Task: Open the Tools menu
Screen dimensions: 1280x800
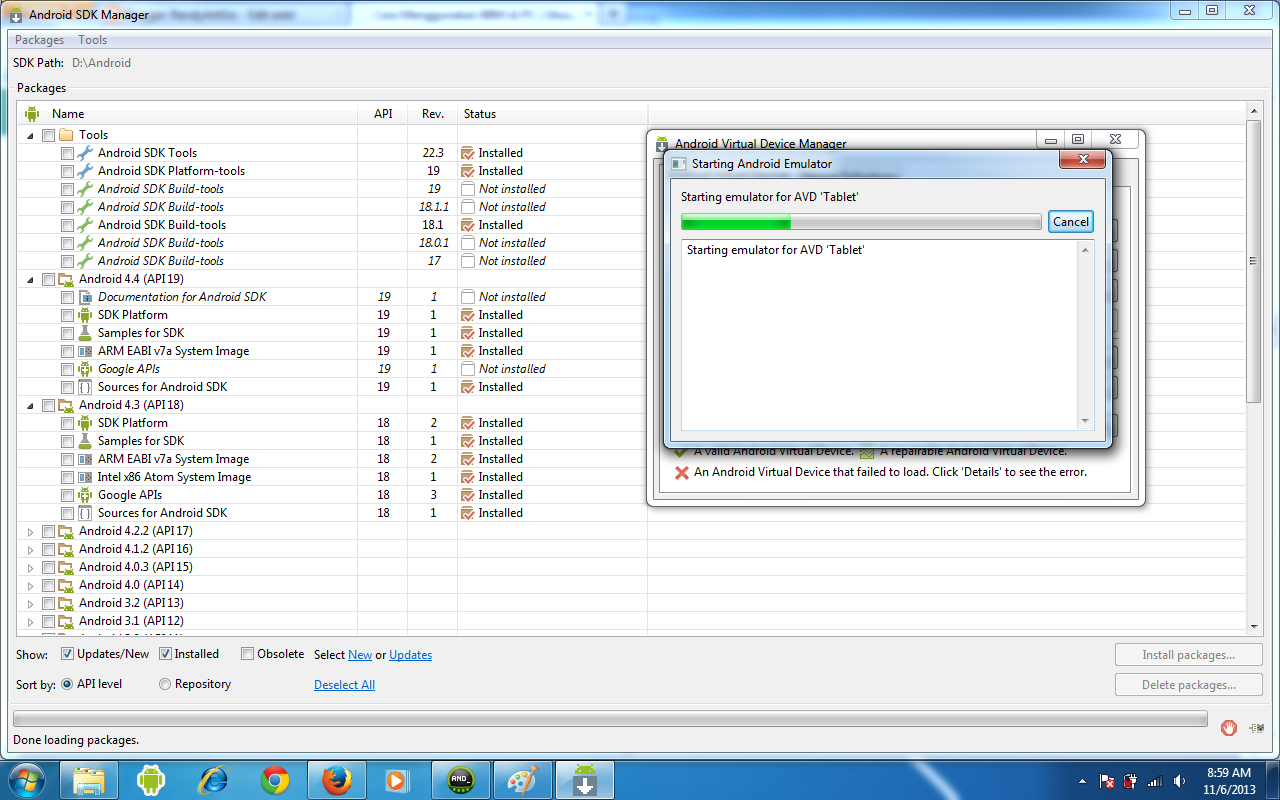Action: click(x=93, y=40)
